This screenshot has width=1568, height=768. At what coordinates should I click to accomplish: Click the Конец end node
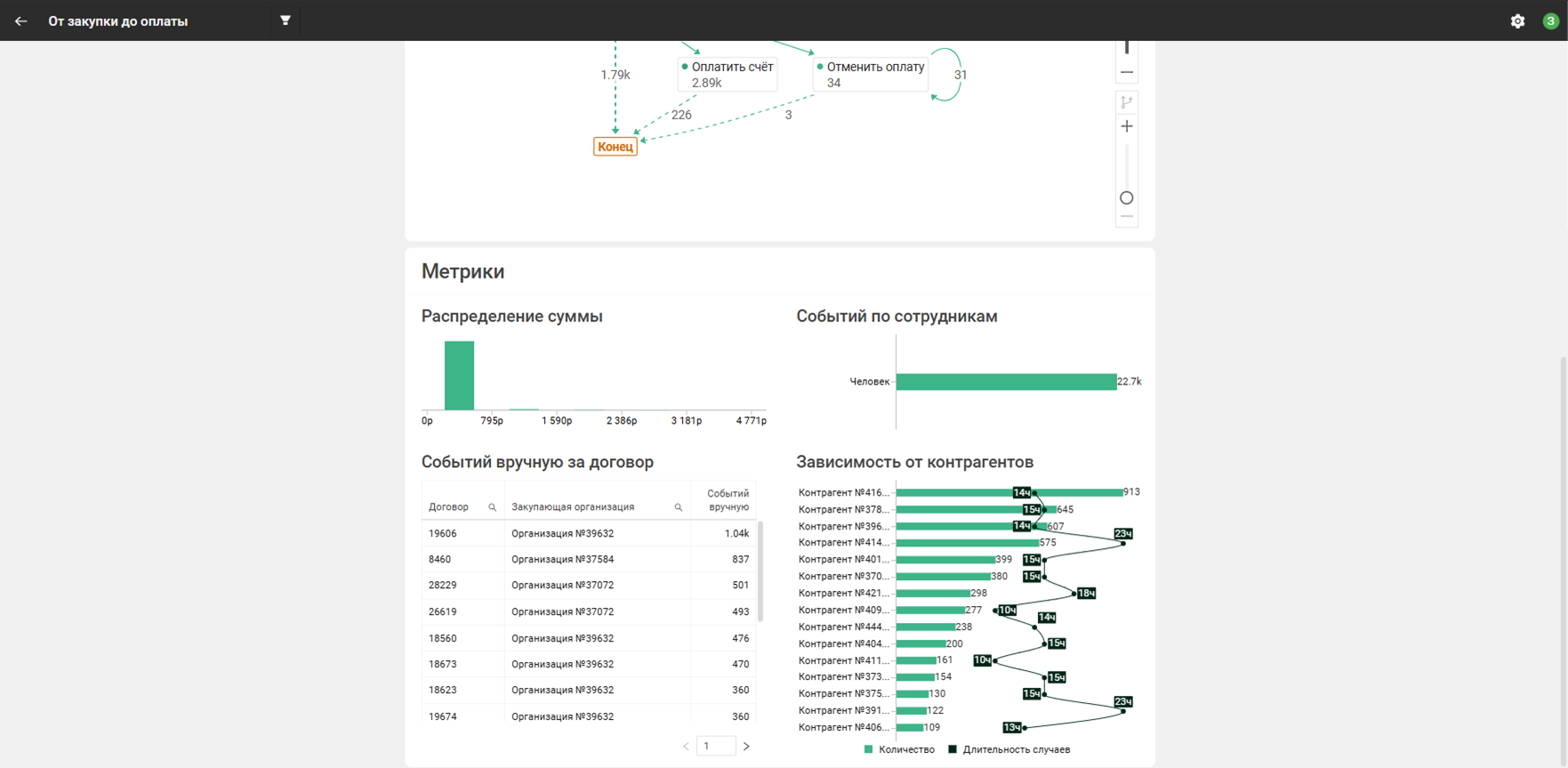click(615, 147)
